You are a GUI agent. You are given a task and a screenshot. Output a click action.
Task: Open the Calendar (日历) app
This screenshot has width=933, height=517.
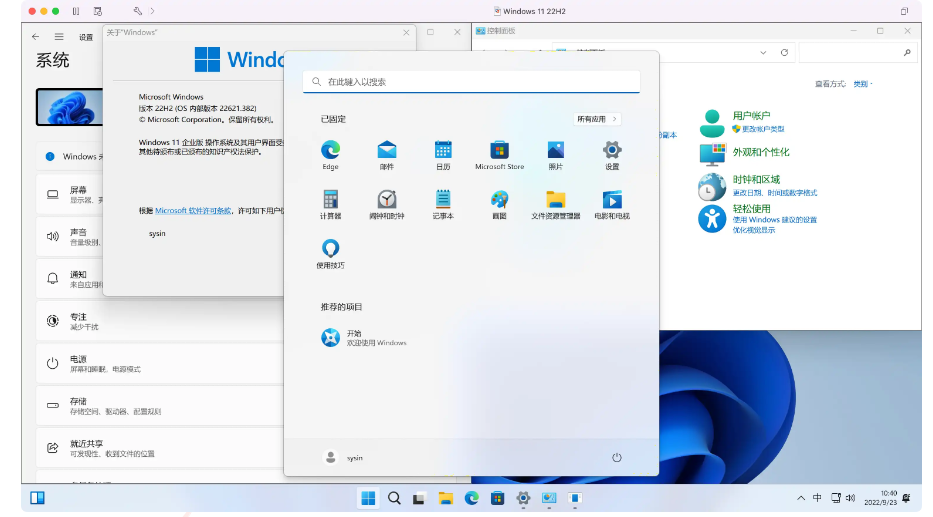click(443, 155)
